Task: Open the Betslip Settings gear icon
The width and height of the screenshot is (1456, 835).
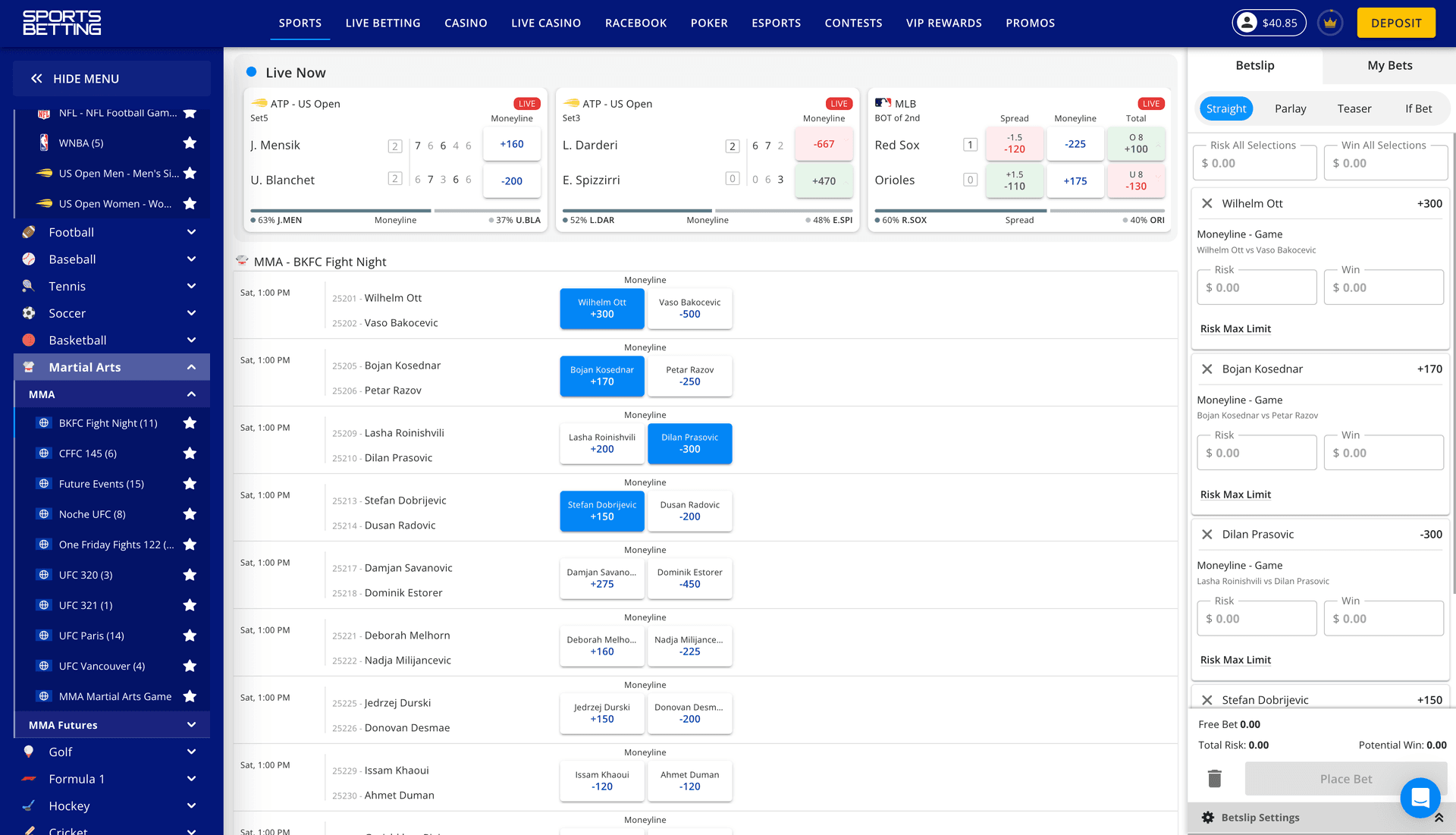Action: pyautogui.click(x=1207, y=817)
